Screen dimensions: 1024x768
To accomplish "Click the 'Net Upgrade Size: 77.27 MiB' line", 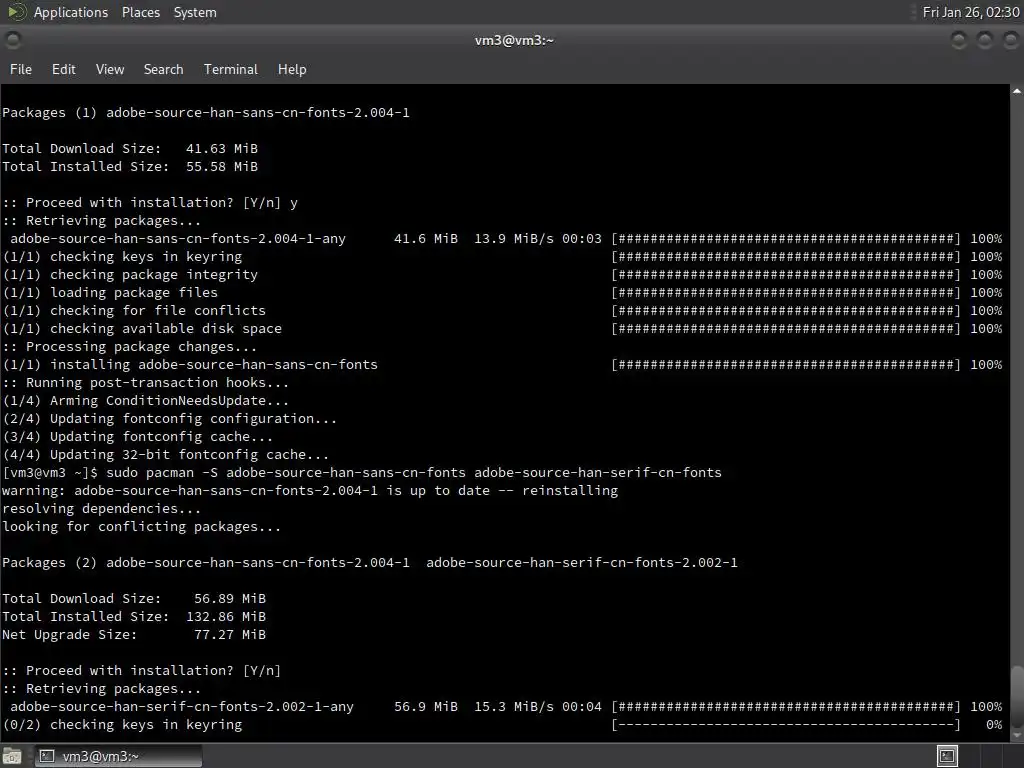I will point(134,635).
